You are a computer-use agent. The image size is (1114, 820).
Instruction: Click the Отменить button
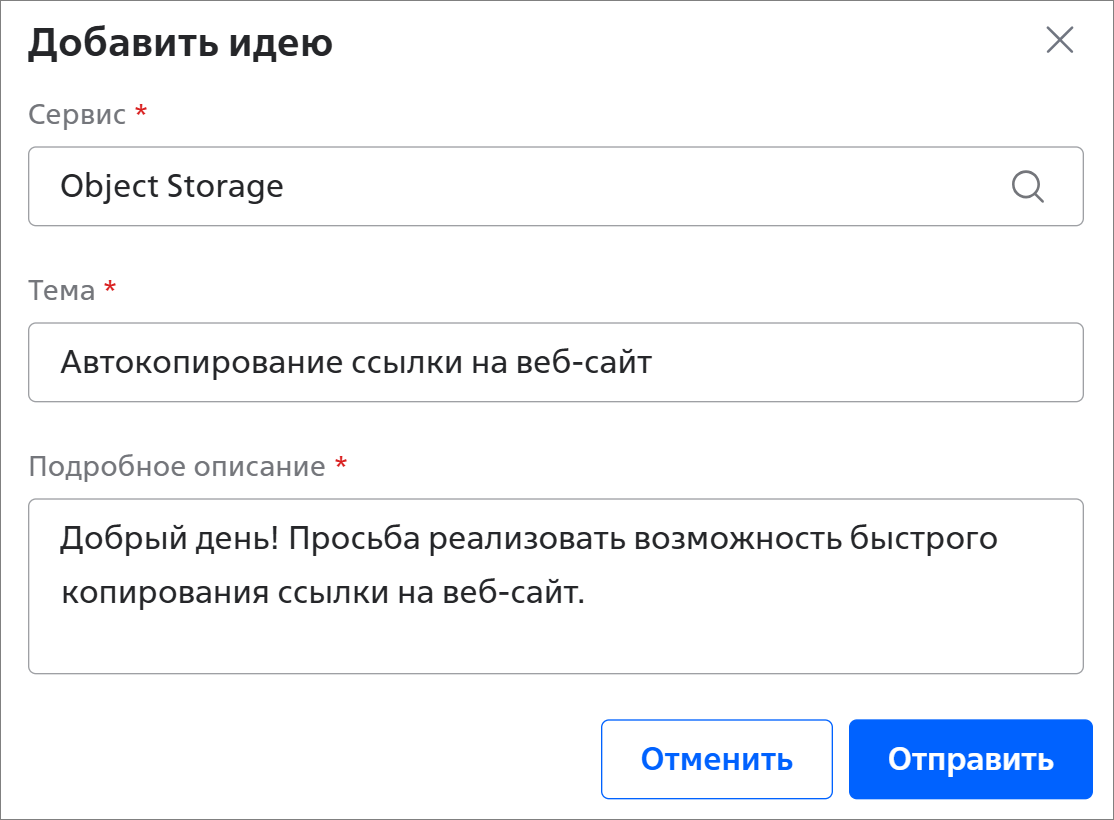click(717, 759)
